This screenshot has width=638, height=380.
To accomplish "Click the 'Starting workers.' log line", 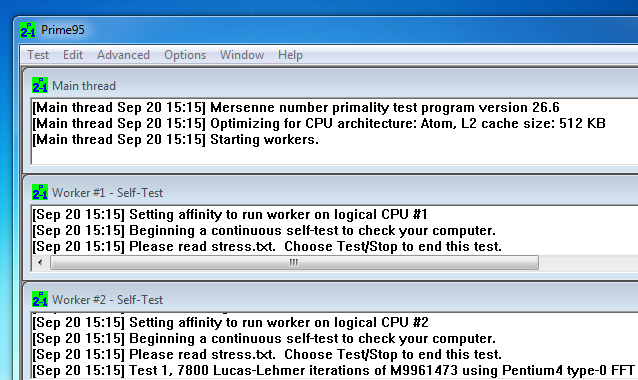I will pyautogui.click(x=175, y=140).
